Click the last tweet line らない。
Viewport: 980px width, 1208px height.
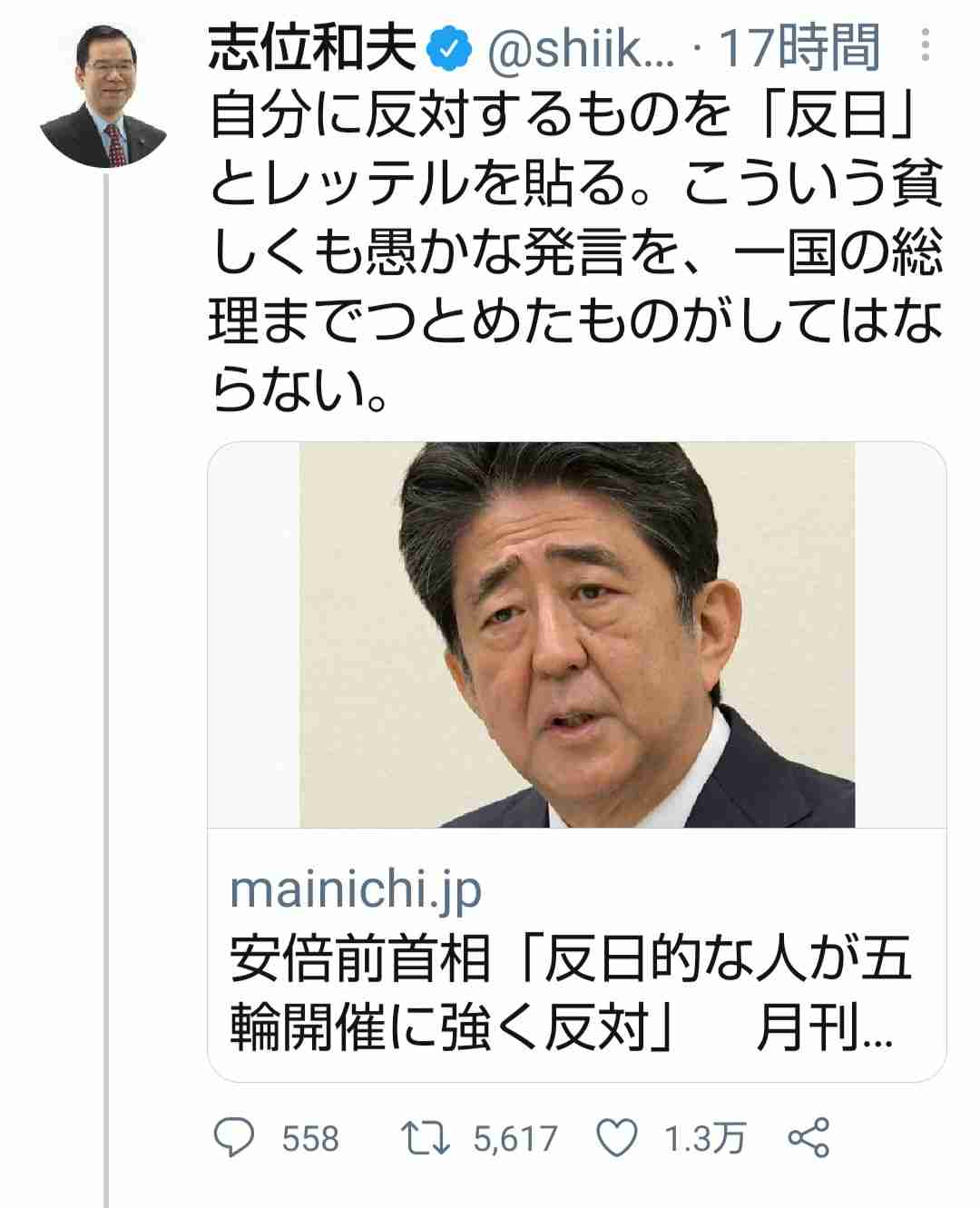pos(300,388)
